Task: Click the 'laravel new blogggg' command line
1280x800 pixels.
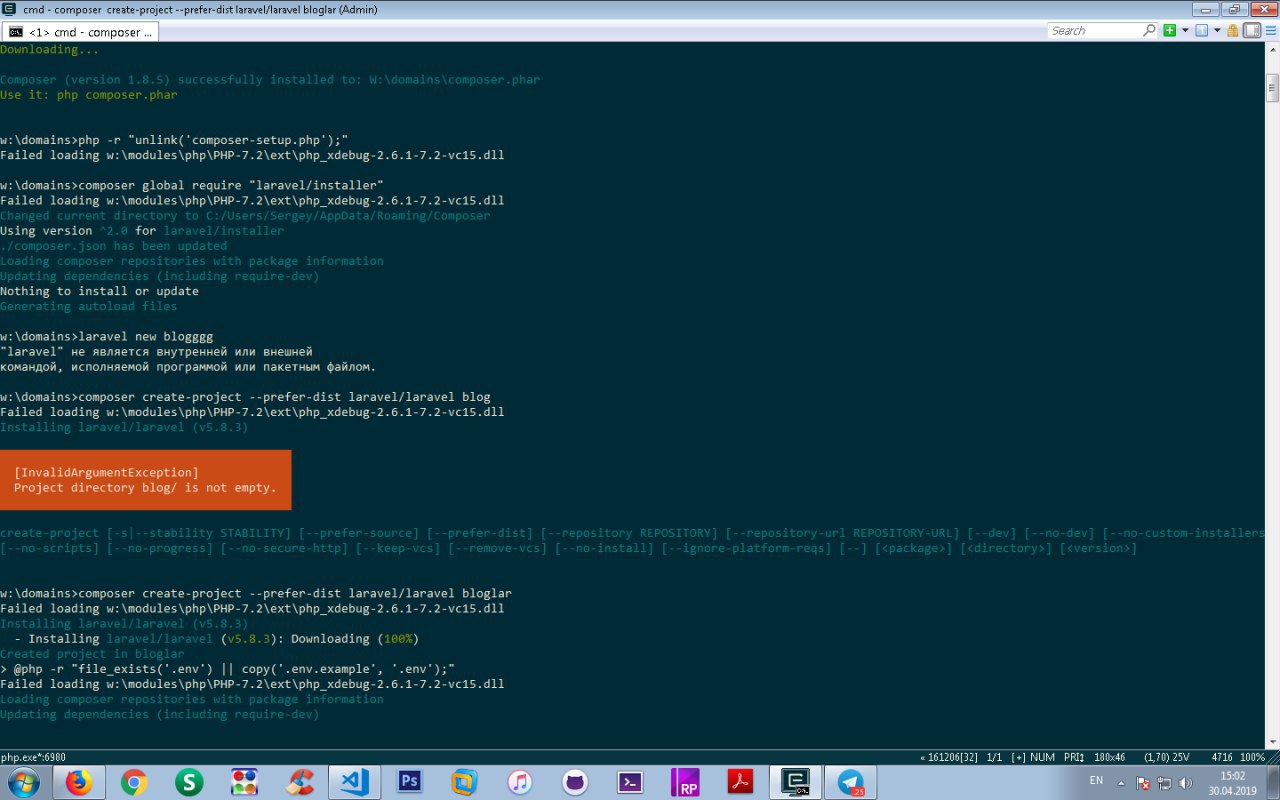Action: [x=107, y=337]
